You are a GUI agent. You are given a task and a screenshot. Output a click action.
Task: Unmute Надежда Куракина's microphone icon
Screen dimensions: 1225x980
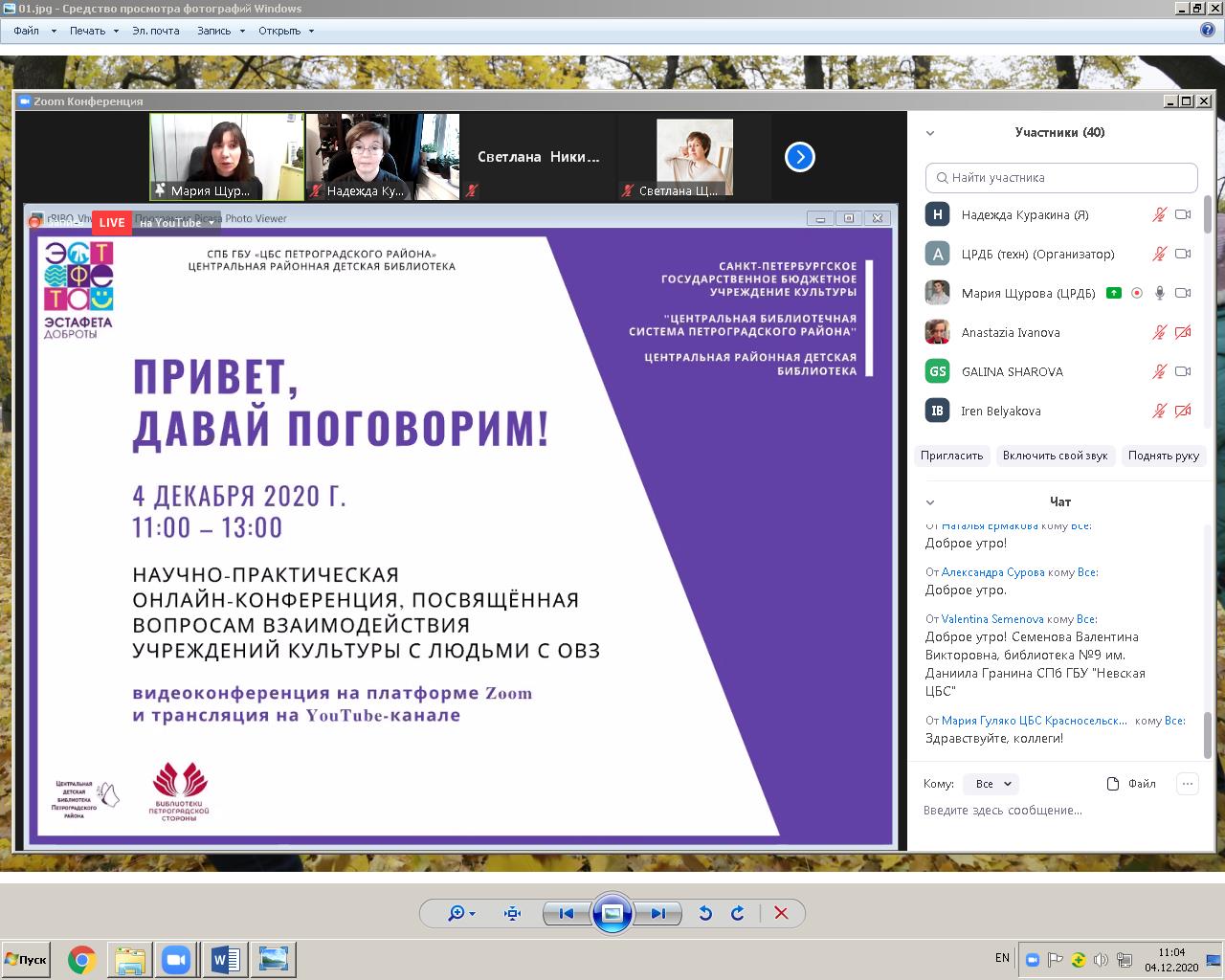1160,215
